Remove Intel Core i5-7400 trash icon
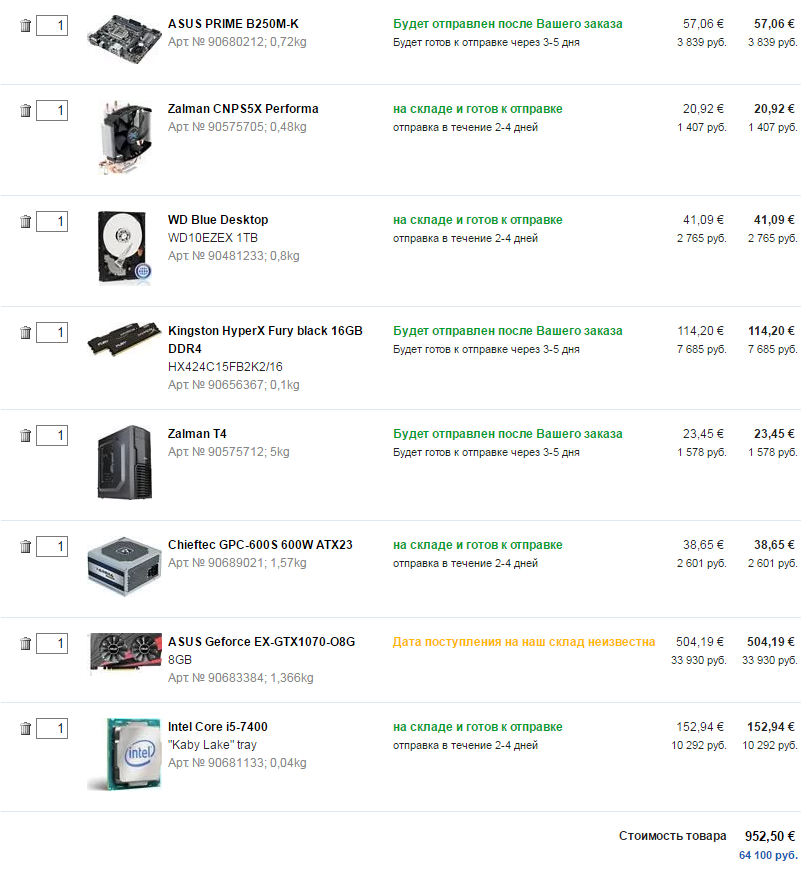The image size is (802, 878). pyautogui.click(x=25, y=728)
